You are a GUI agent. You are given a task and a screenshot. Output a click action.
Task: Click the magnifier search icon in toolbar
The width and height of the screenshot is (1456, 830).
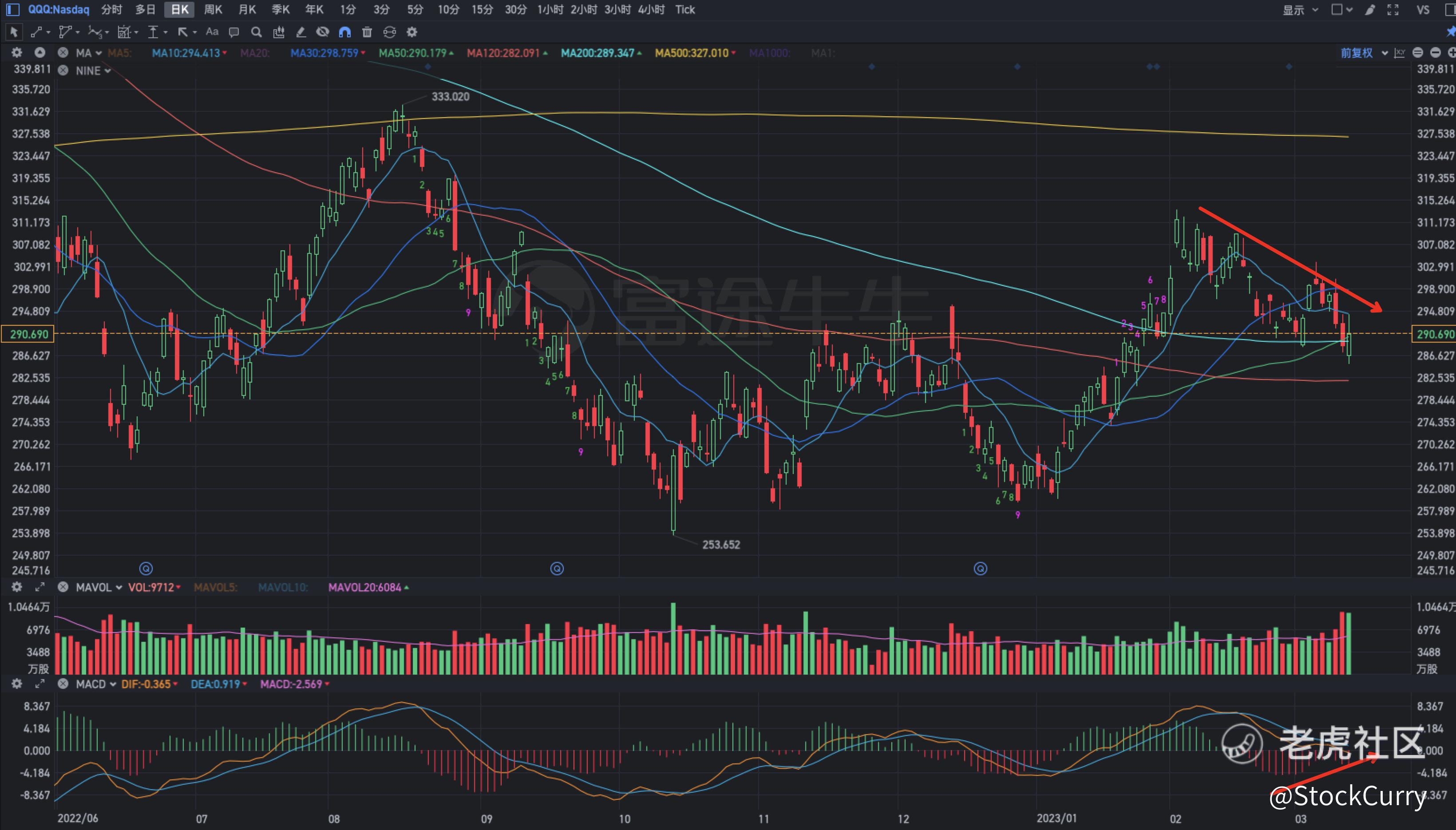click(x=257, y=32)
